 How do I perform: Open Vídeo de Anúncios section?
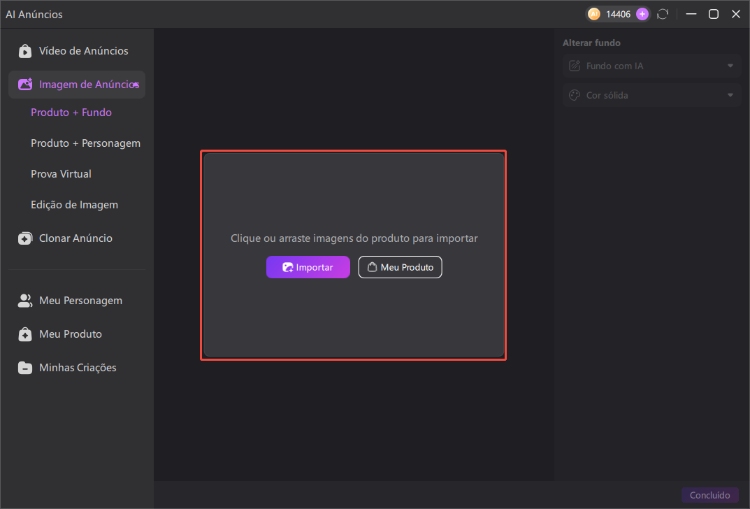click(x=77, y=51)
